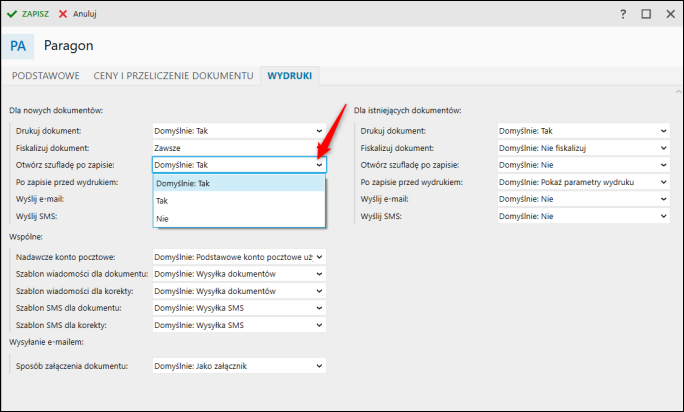Open Szablon wiadomości dla korekty dropdown
The width and height of the screenshot is (684, 412).
[x=239, y=291]
